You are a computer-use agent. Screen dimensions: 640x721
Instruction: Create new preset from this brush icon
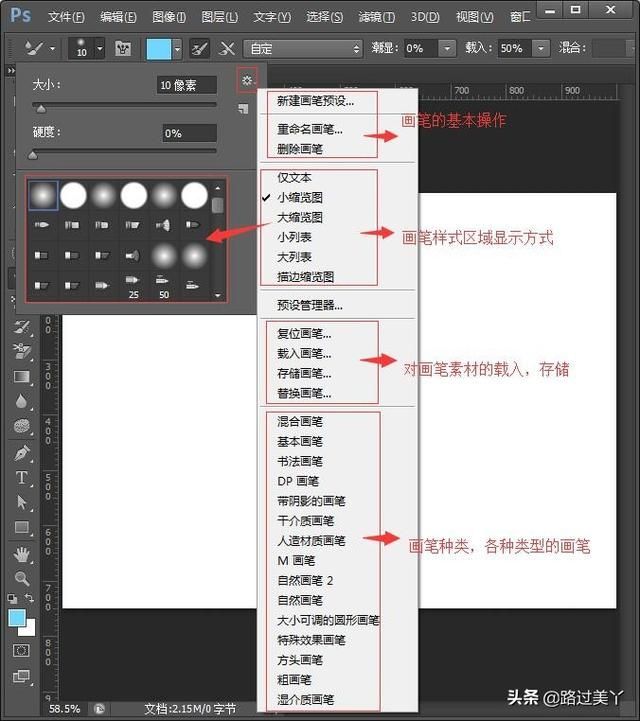click(243, 109)
